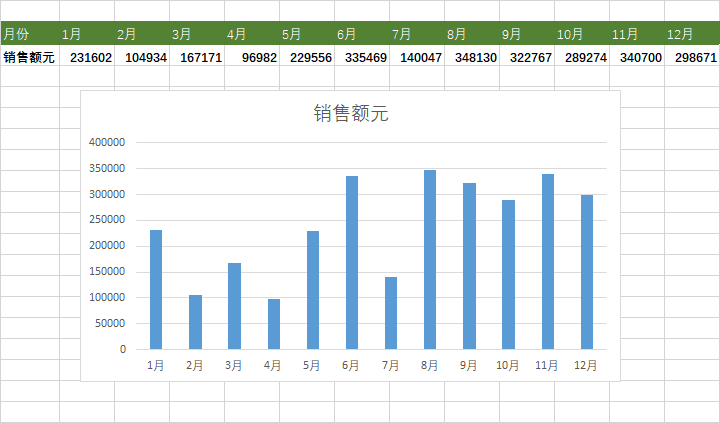Select the 11月 bar in the chart
The image size is (720, 423).
[548, 261]
